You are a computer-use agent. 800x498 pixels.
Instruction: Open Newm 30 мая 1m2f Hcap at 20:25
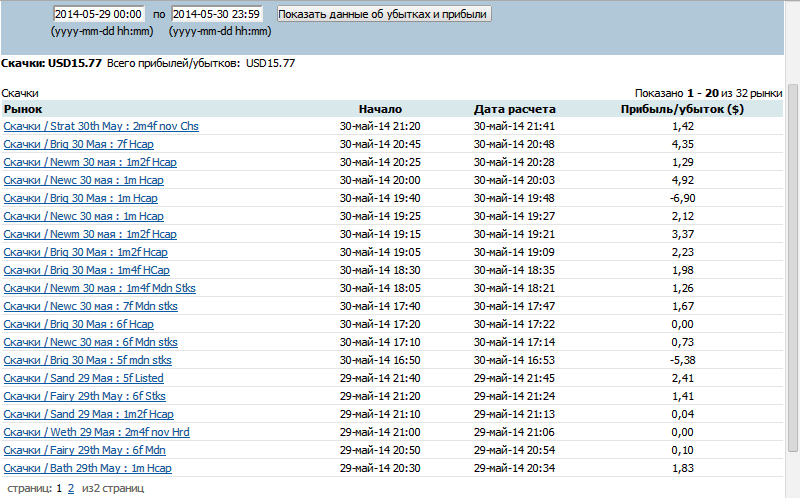point(90,162)
